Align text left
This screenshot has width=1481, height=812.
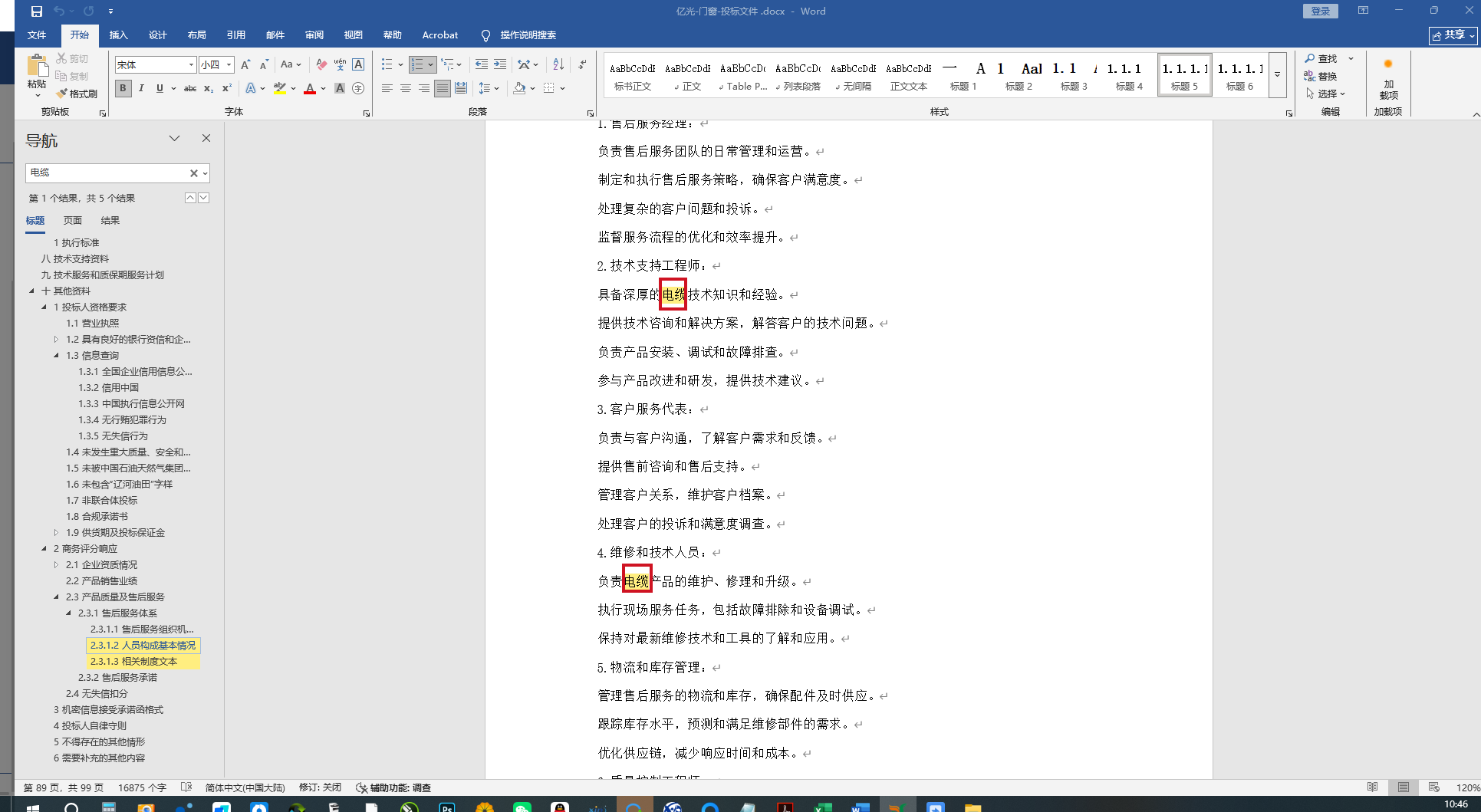(387, 88)
